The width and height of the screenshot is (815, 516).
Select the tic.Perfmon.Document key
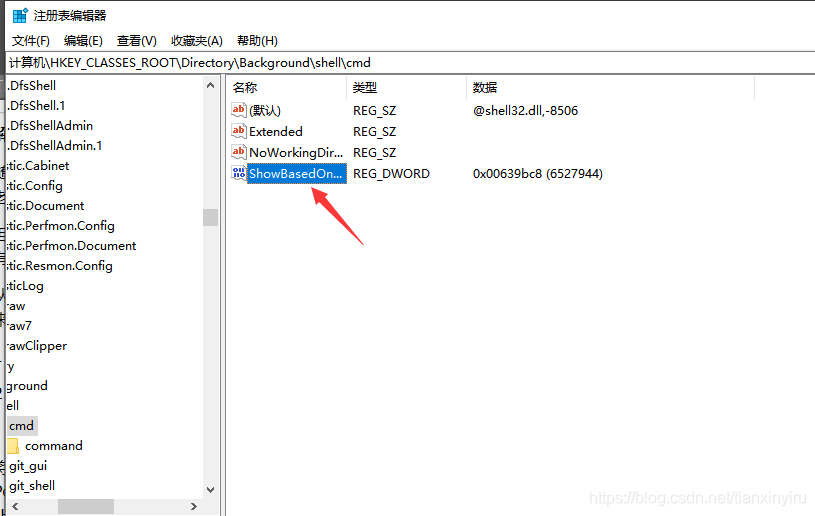coord(72,246)
